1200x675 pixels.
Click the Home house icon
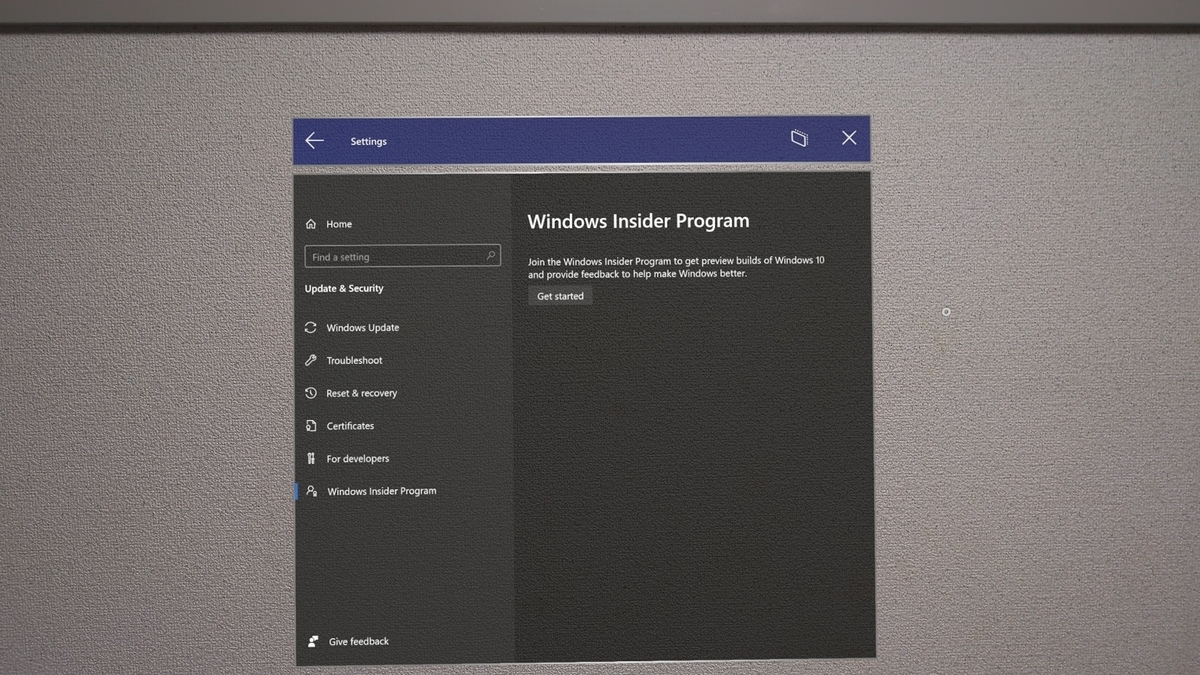tap(311, 224)
